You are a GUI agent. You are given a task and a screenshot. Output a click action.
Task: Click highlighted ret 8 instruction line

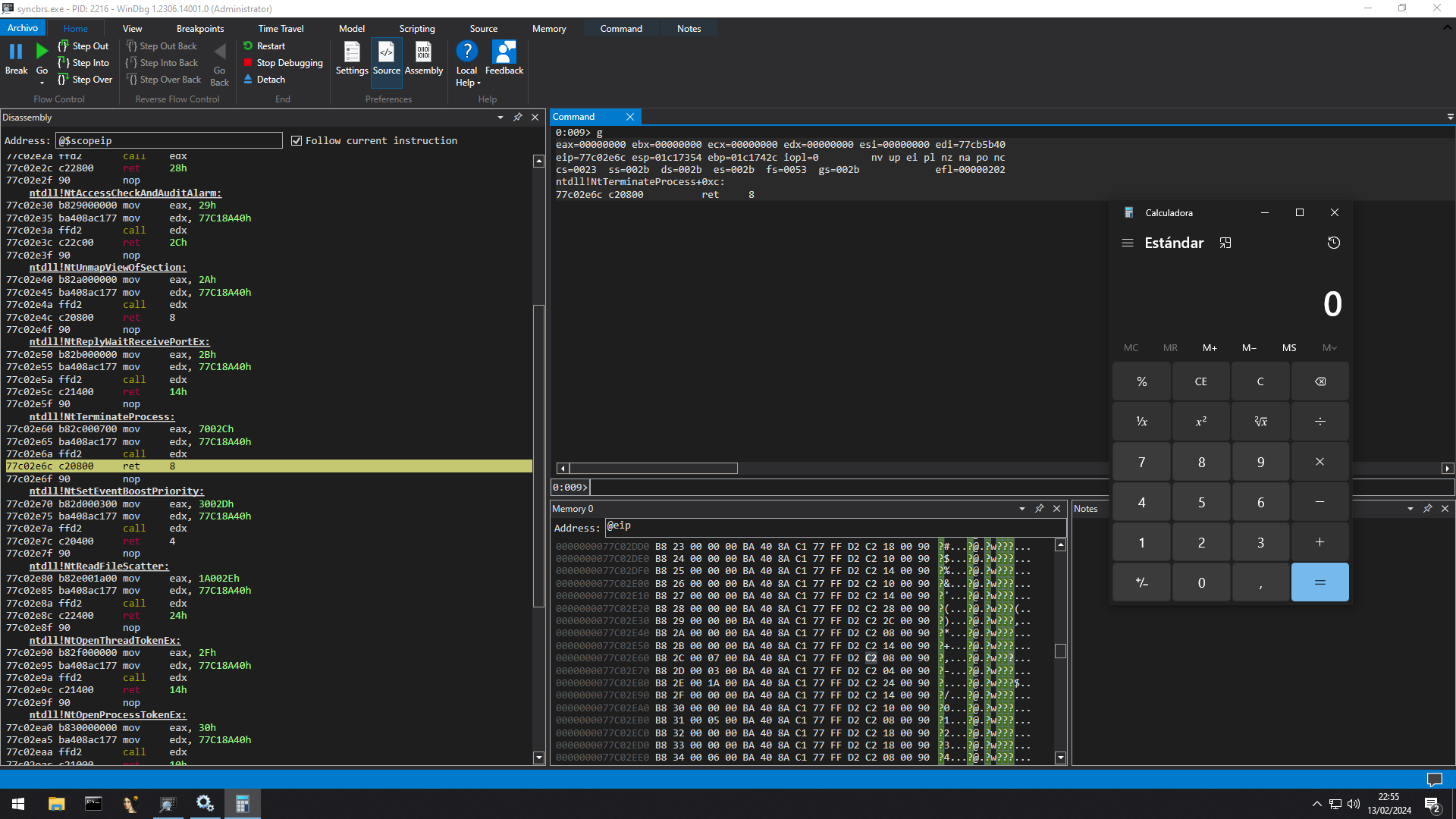(268, 466)
